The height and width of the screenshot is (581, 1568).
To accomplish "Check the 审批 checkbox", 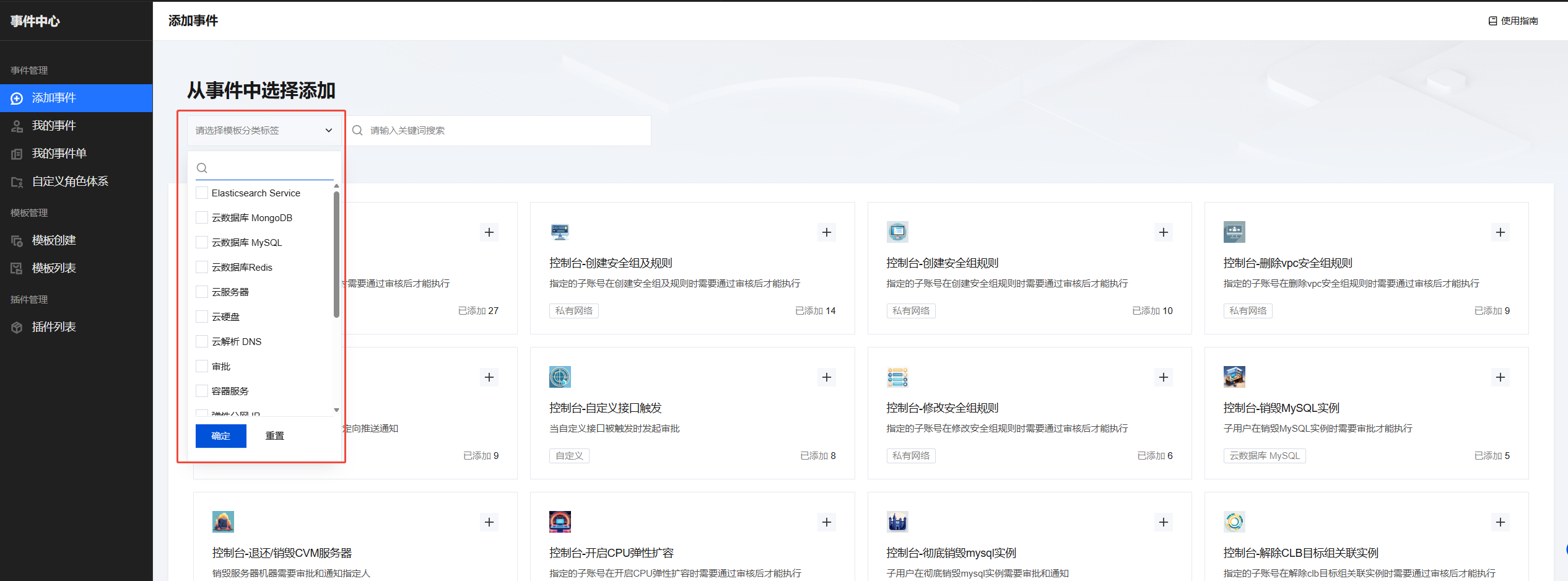I will coord(202,366).
